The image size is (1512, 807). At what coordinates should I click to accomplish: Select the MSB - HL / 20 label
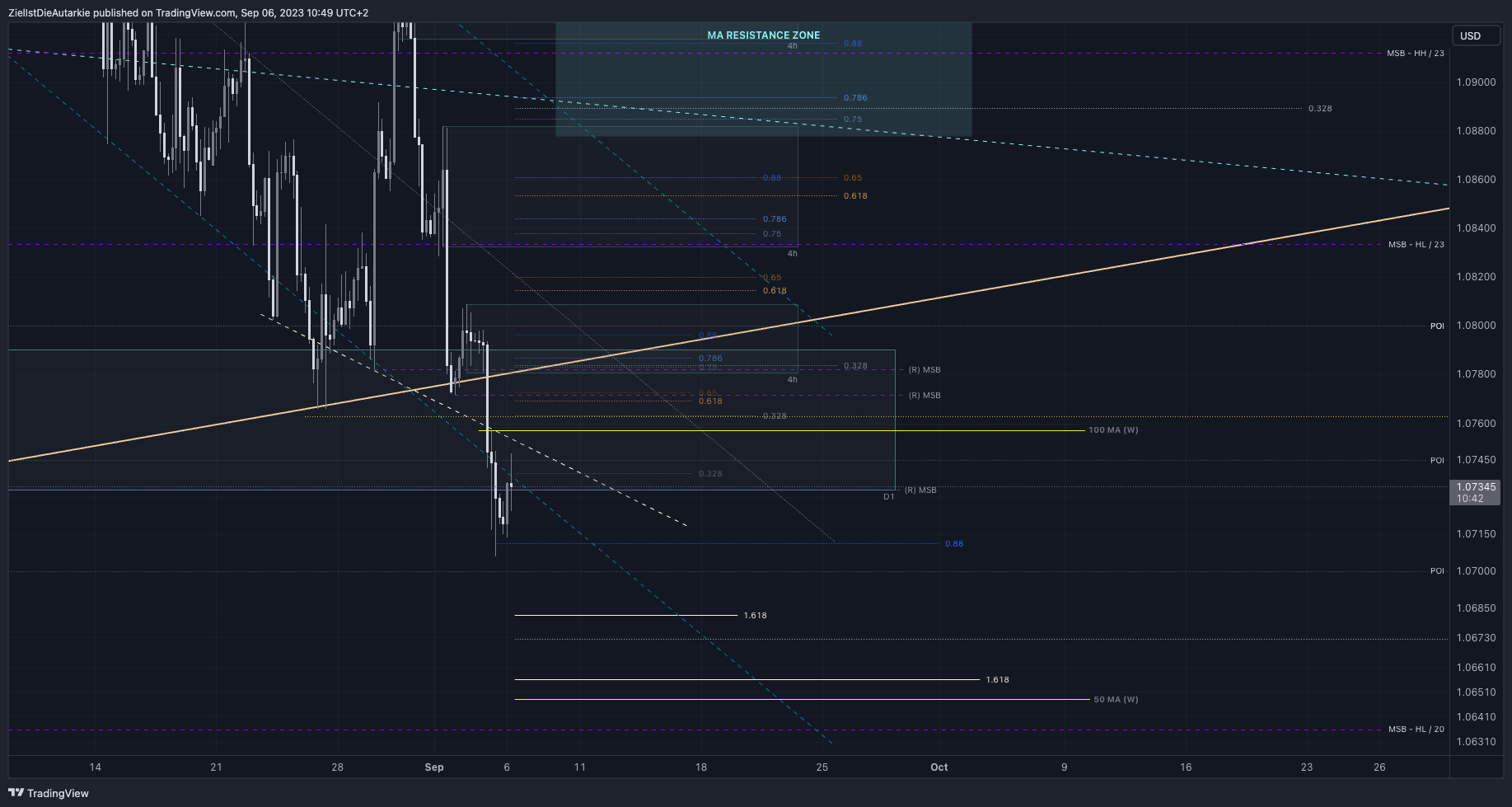1416,730
